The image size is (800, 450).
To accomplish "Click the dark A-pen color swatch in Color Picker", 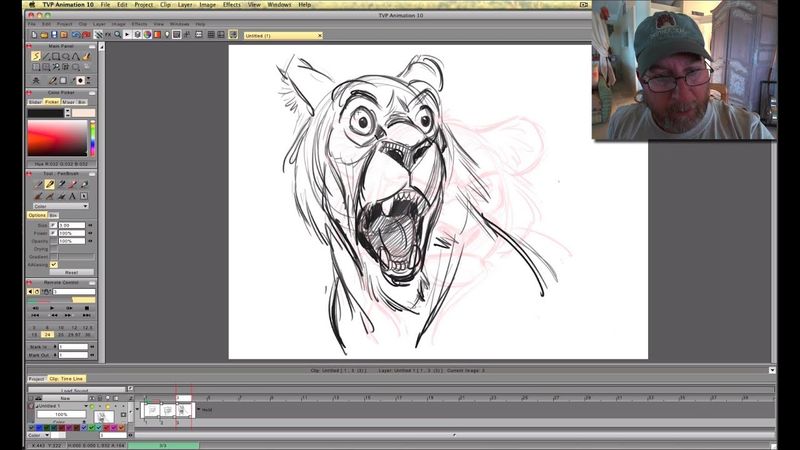I will click(45, 113).
